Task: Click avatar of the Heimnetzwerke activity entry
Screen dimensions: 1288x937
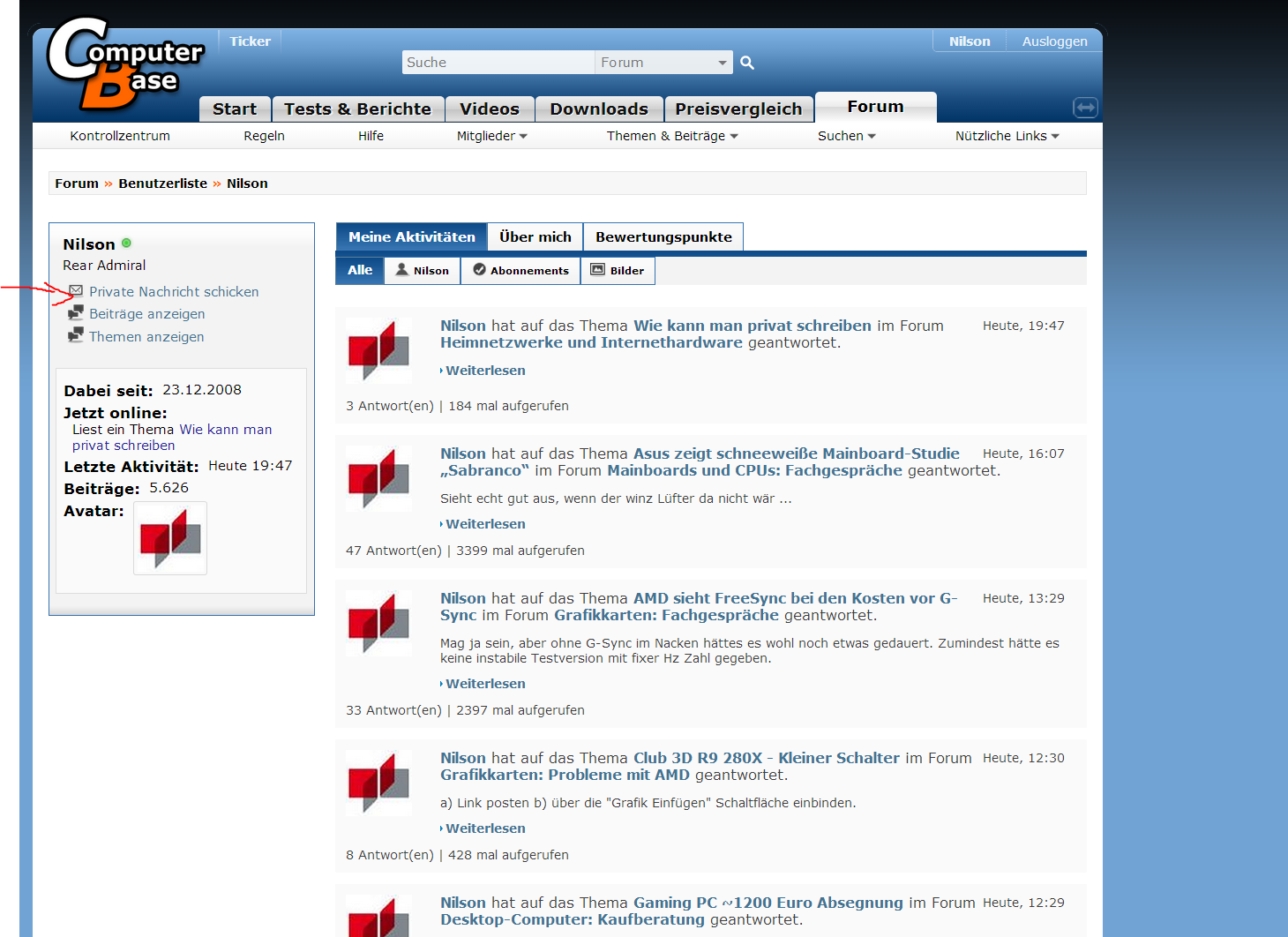Action: click(x=378, y=350)
